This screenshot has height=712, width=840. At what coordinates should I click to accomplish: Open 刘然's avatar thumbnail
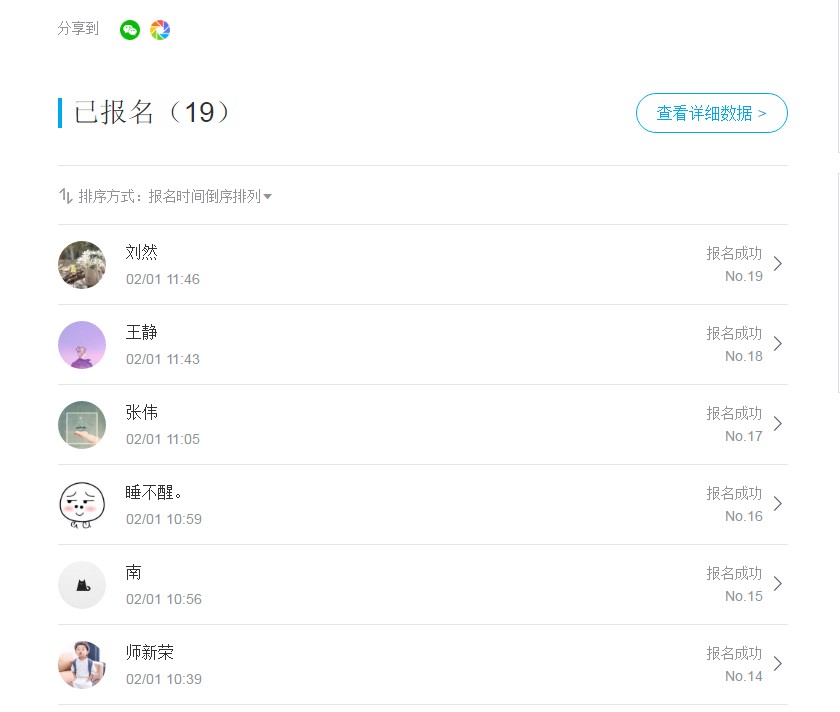[x=82, y=265]
